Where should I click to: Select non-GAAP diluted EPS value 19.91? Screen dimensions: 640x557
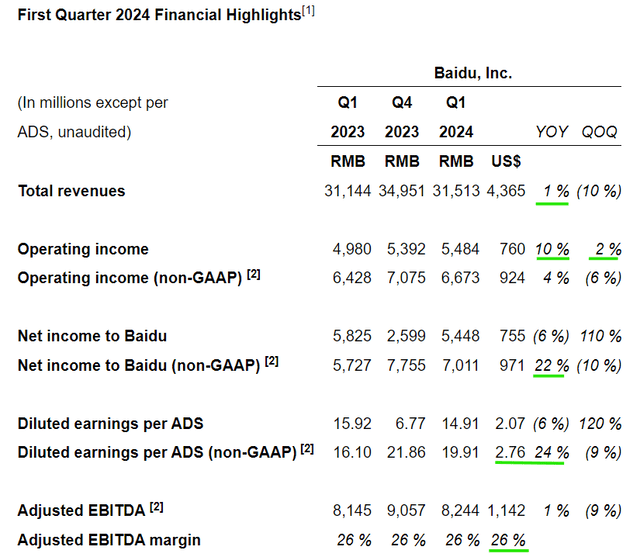tap(460, 453)
